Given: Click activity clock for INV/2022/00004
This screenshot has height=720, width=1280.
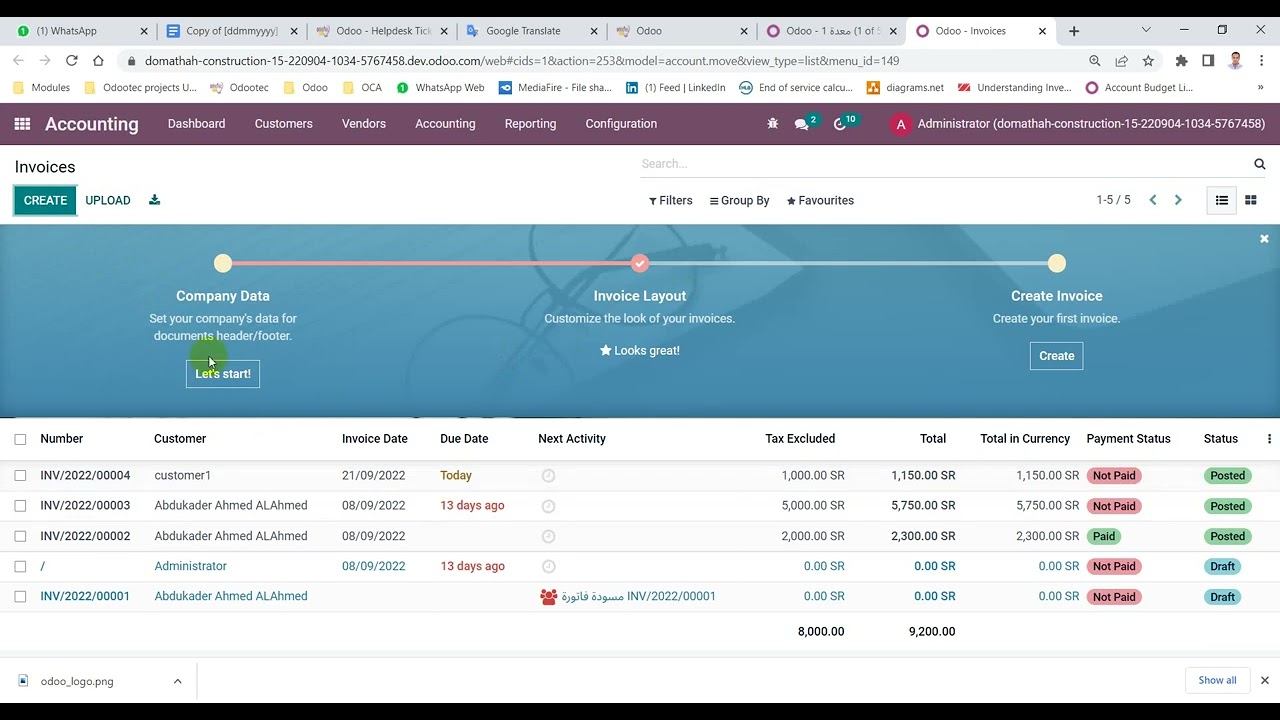Looking at the screenshot, I should pyautogui.click(x=548, y=476).
